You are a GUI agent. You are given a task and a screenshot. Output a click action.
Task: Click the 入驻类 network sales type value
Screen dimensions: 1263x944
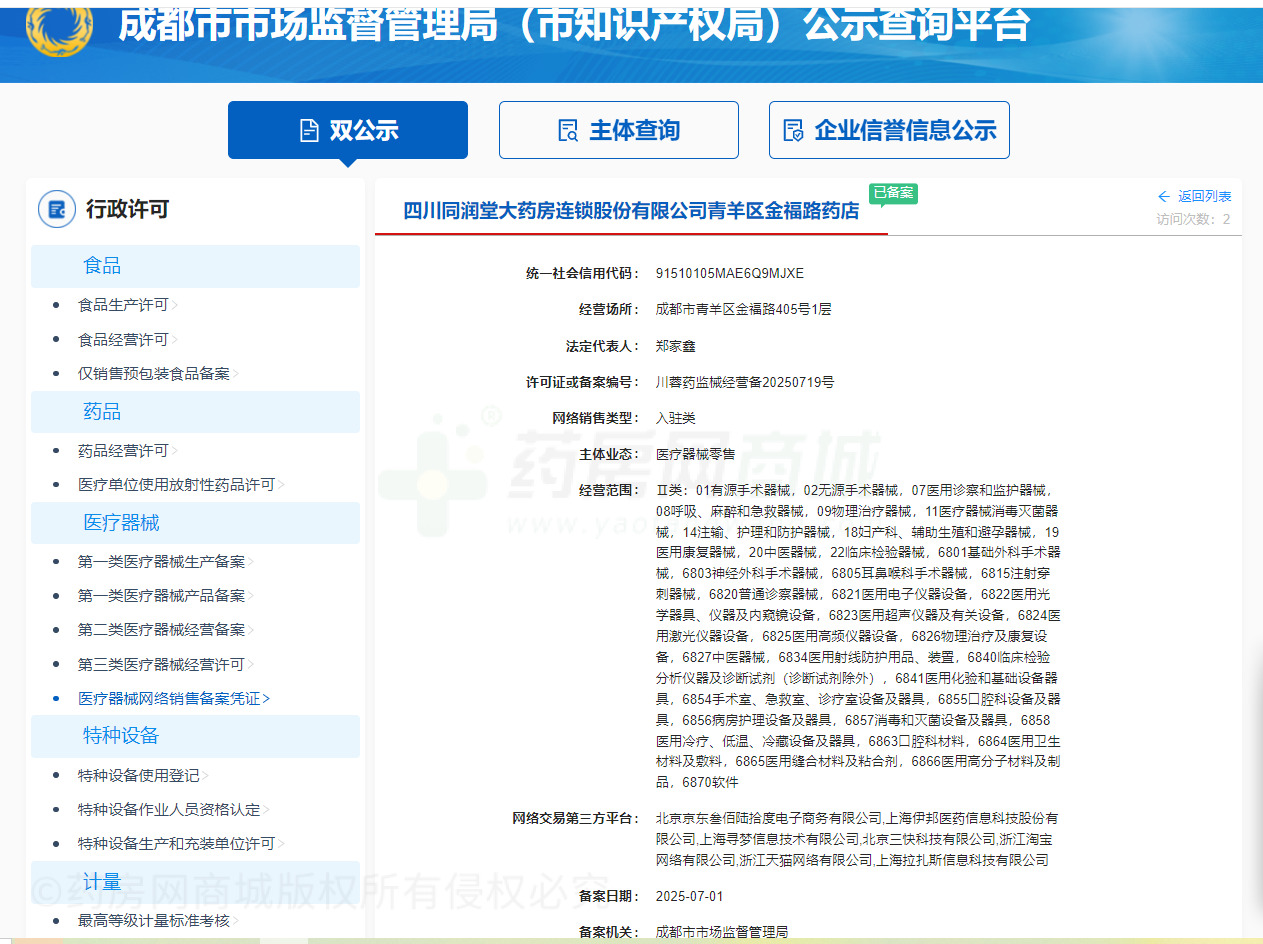pos(675,418)
